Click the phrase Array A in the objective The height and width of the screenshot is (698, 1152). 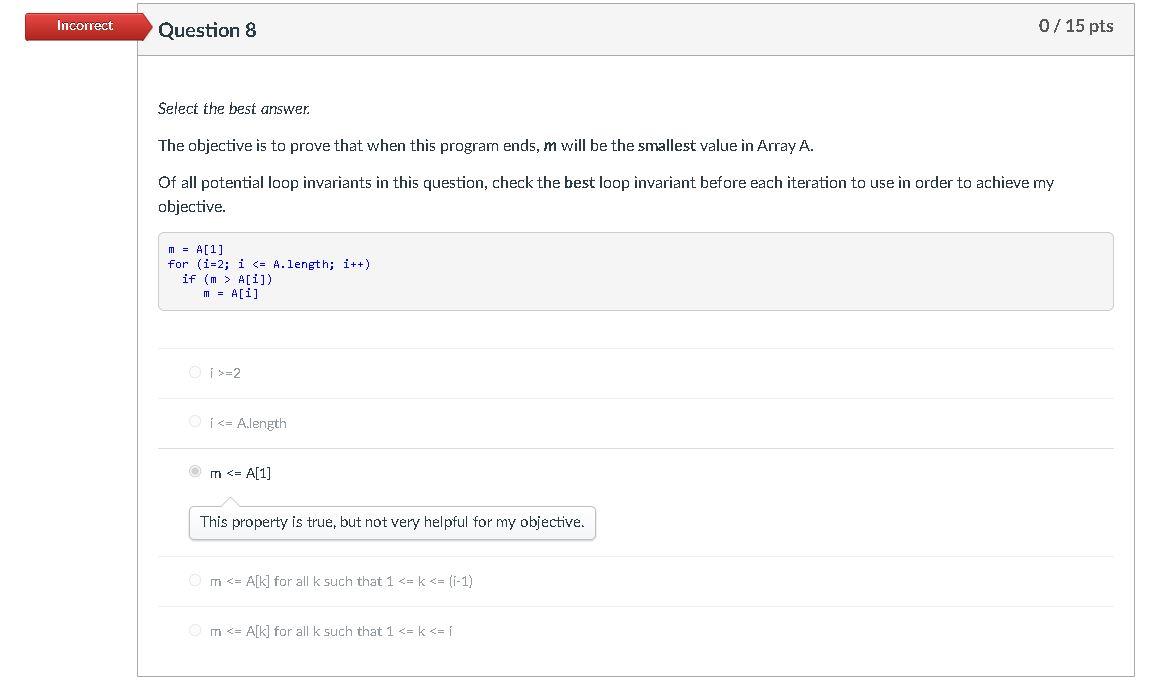pos(785,145)
